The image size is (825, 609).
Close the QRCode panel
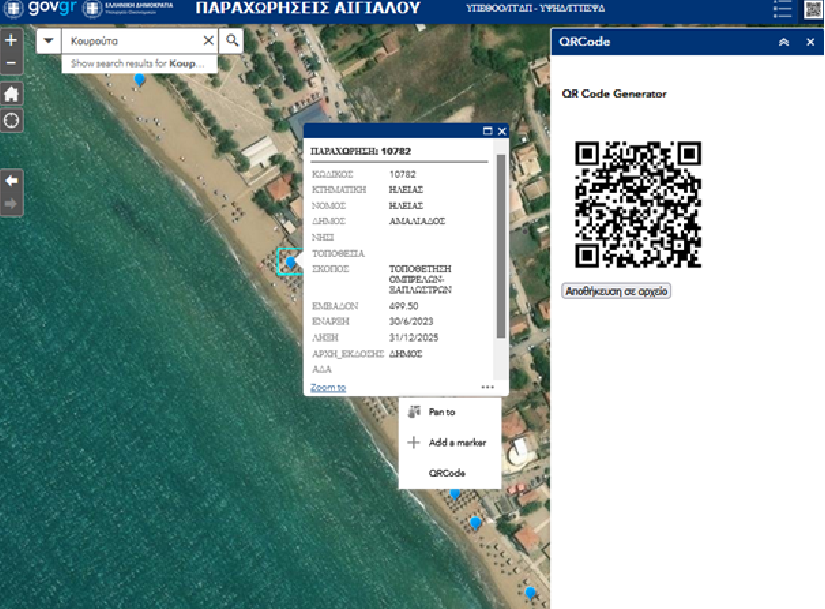coord(810,42)
